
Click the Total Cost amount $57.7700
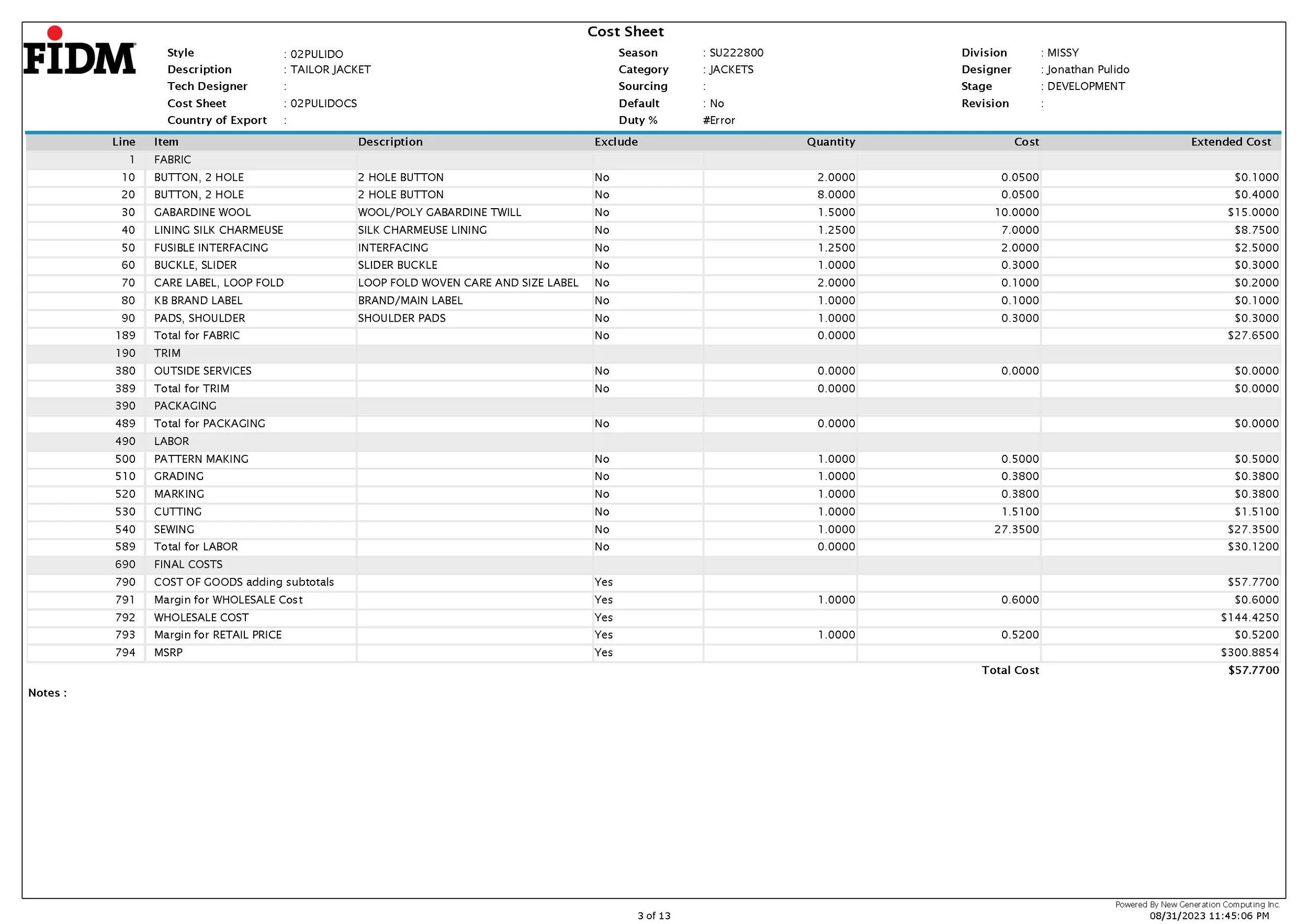pos(1253,670)
